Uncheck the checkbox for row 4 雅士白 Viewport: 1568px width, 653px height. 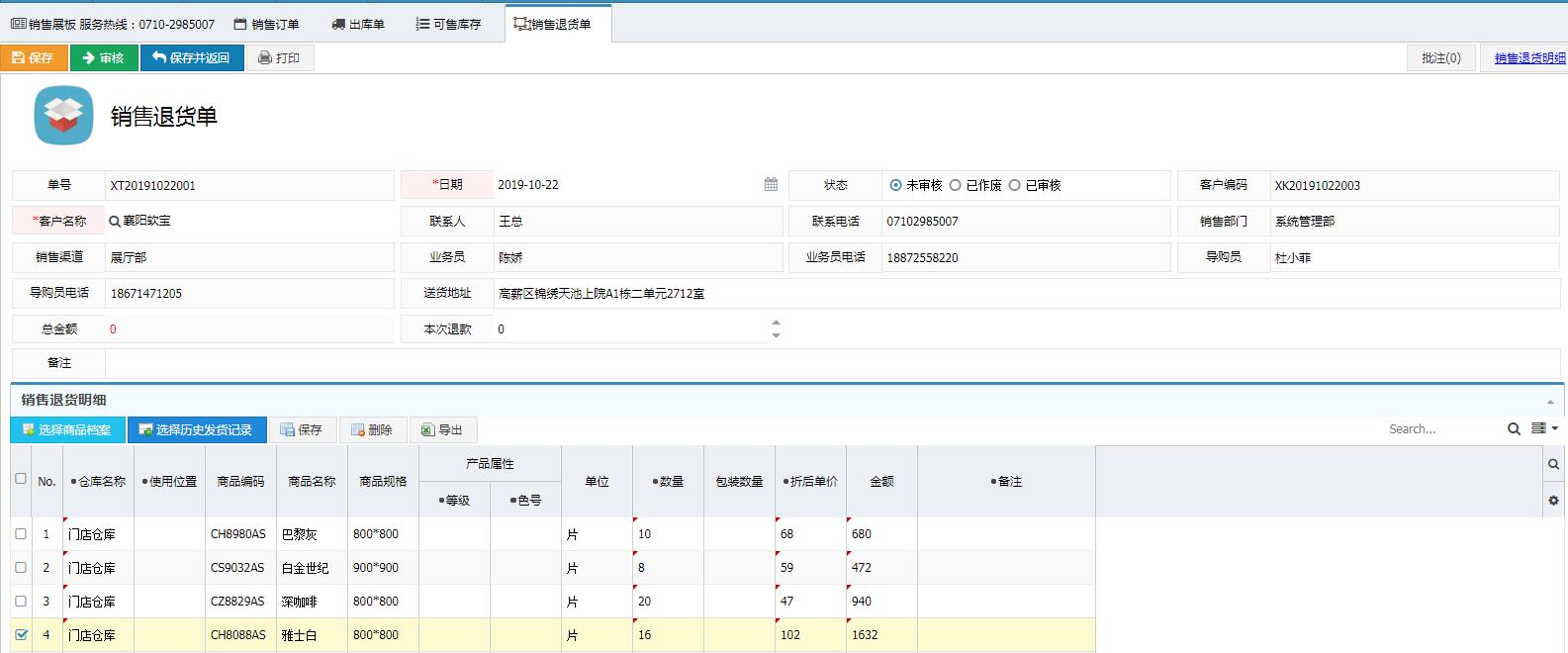pos(21,635)
